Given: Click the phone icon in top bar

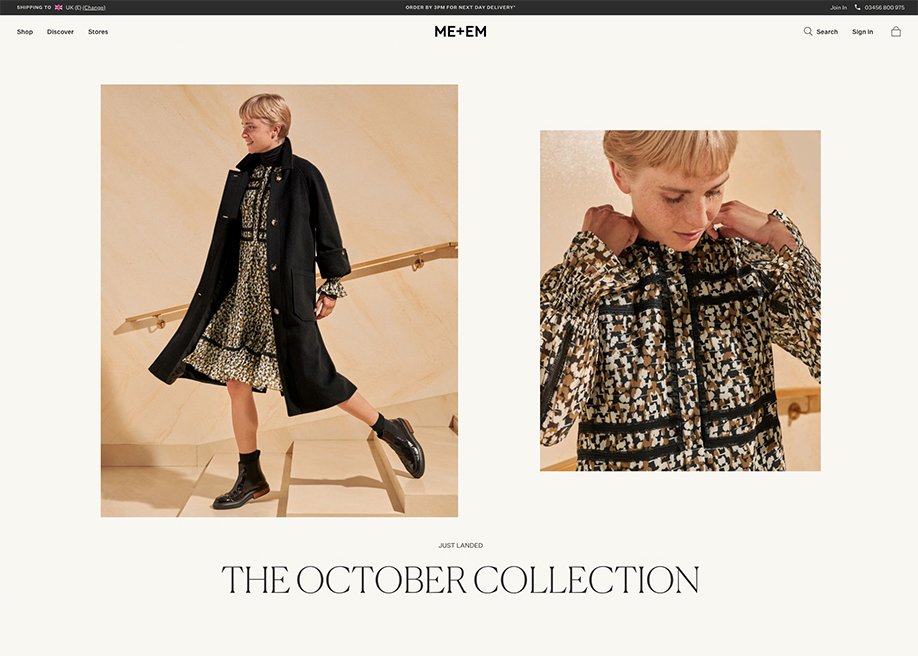Looking at the screenshot, I should pos(858,8).
